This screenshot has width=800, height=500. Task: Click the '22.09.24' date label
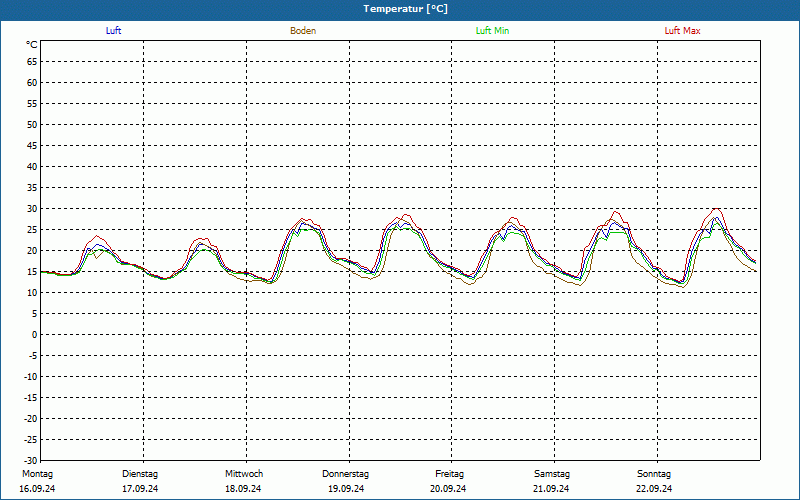point(654,489)
